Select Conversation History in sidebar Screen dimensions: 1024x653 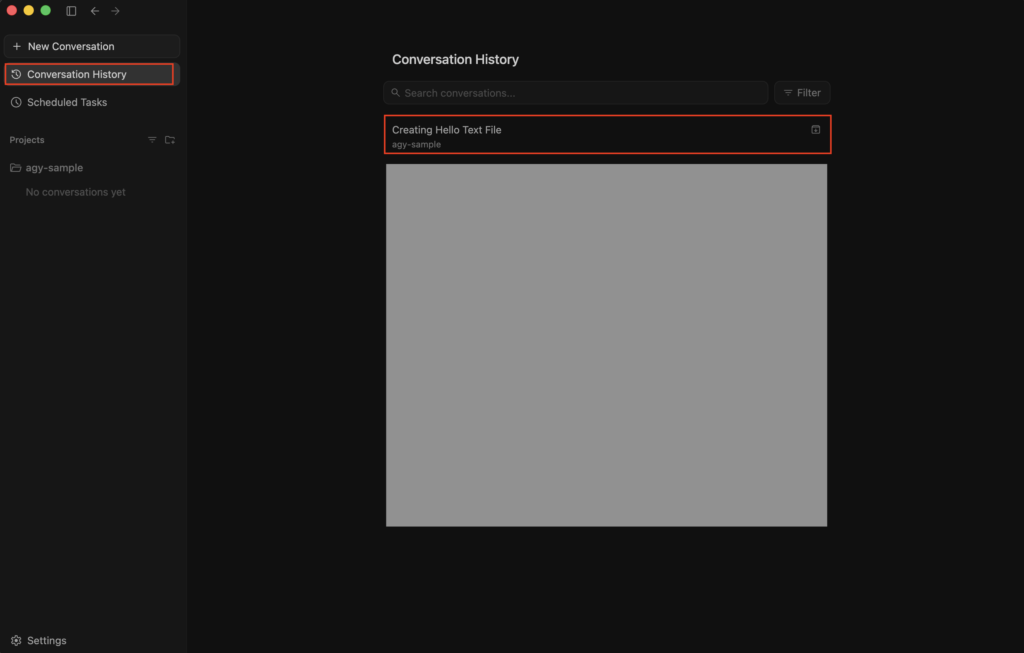(x=89, y=74)
